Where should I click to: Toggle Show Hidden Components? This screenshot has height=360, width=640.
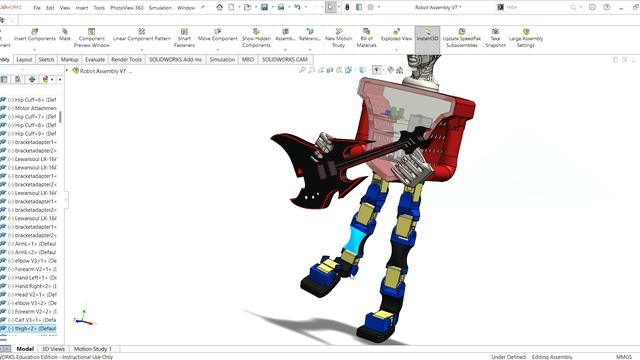coord(256,38)
